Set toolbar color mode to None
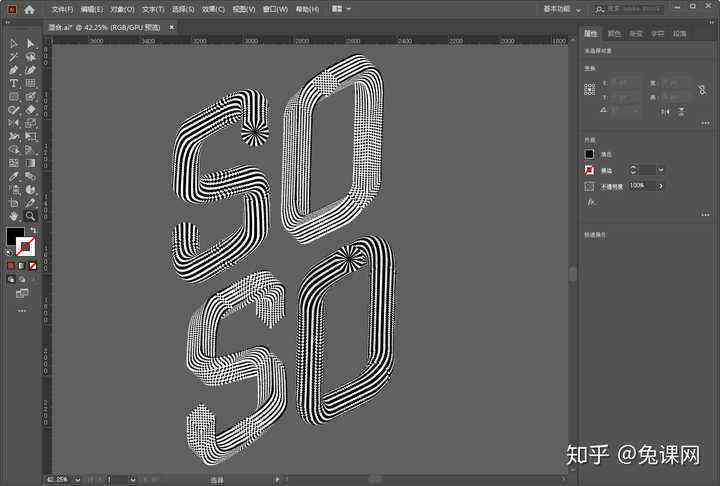The image size is (720, 486). [x=33, y=266]
